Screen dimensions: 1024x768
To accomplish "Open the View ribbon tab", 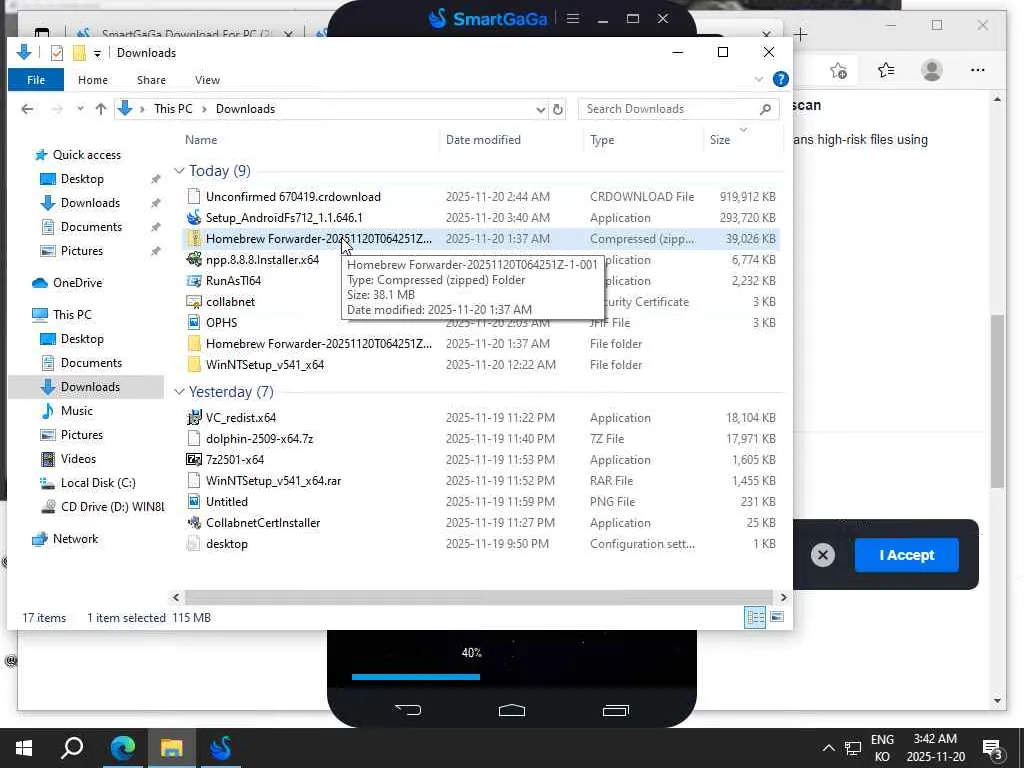I will (207, 80).
